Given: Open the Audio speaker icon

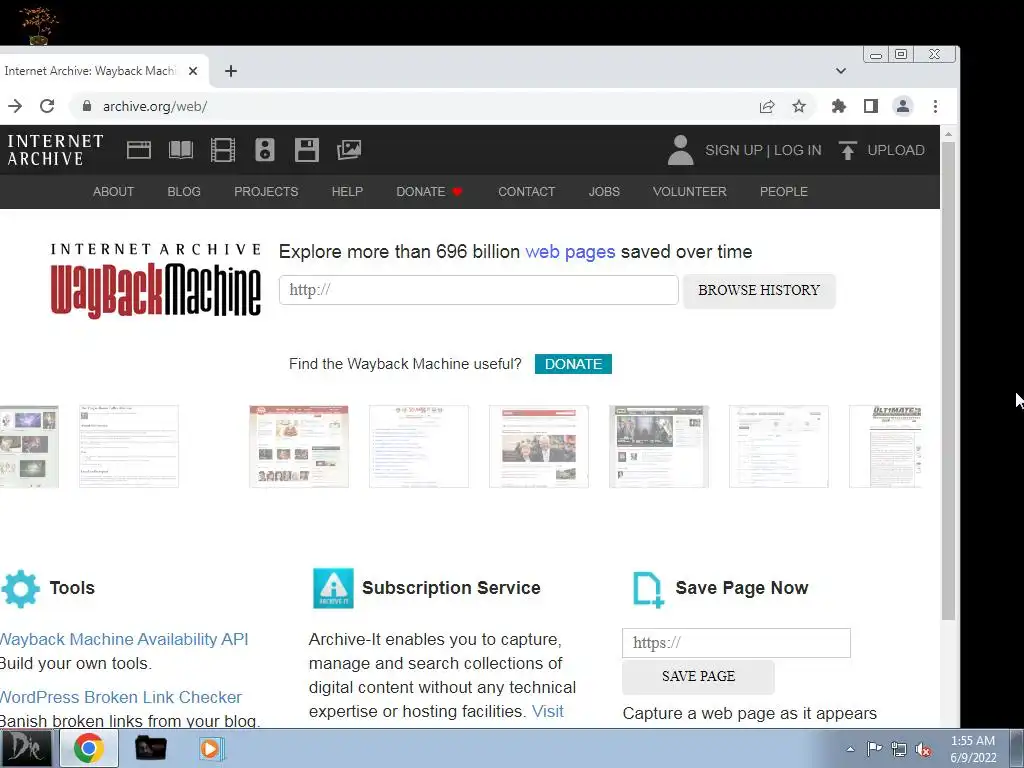Looking at the screenshot, I should pyautogui.click(x=264, y=150).
